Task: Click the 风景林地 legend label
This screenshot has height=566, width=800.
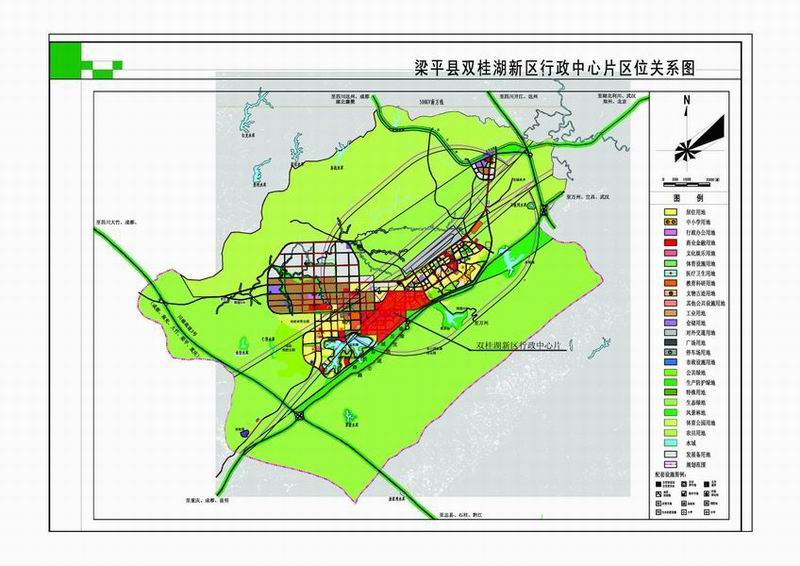Action: pos(696,413)
